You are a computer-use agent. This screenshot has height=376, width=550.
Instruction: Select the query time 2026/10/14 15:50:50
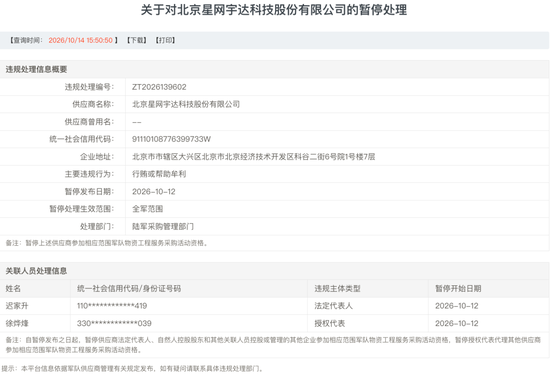click(80, 40)
